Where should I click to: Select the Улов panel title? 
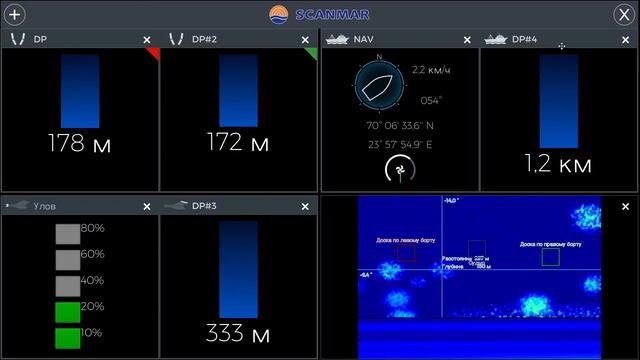tap(44, 206)
